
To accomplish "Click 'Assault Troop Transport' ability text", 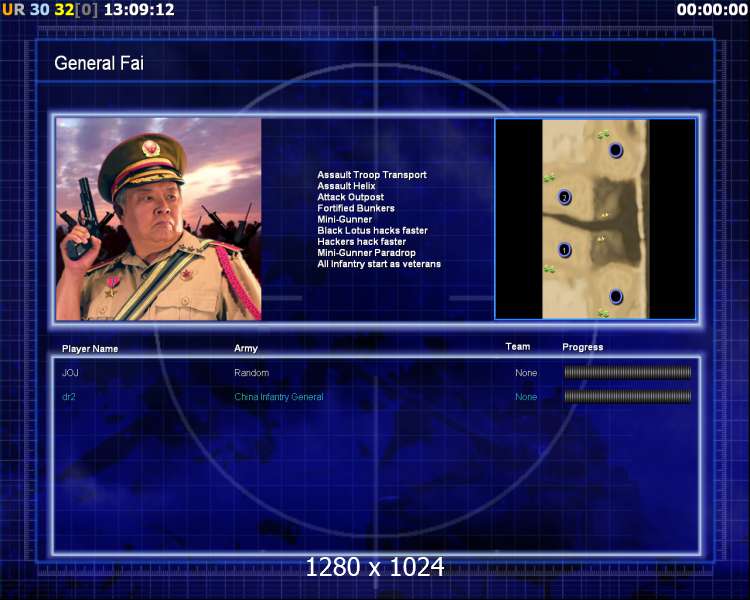I will point(372,175).
